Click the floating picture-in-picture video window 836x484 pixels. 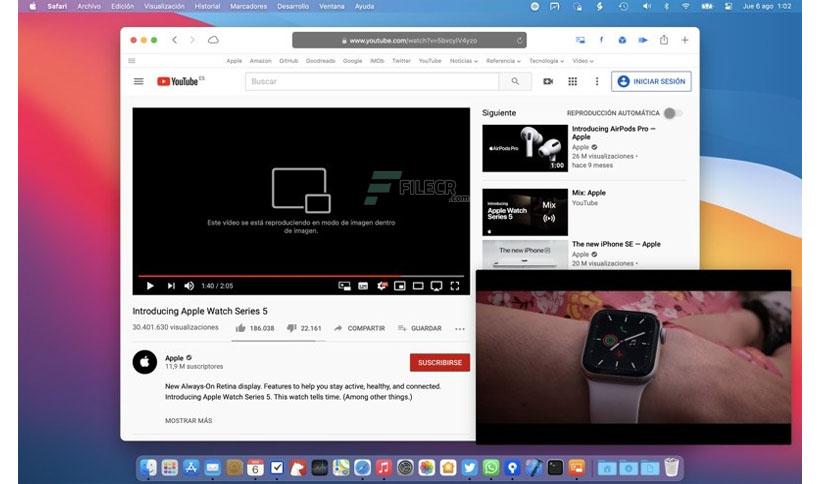633,357
